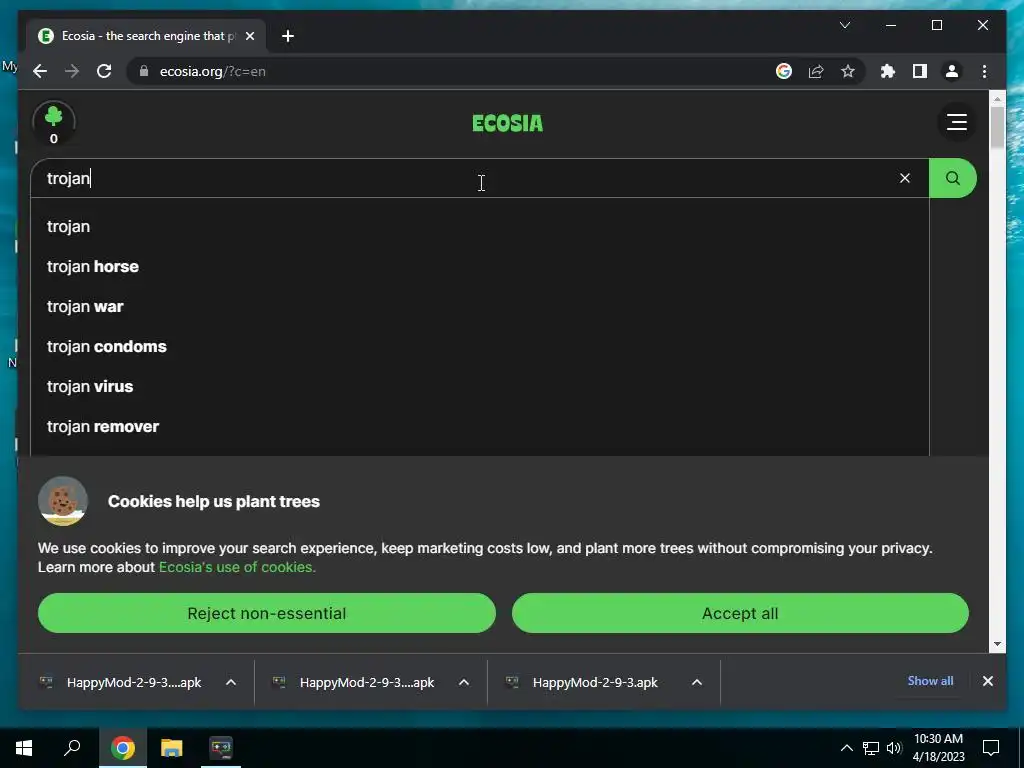Screen dimensions: 1024x768
Task: Choose the 'trojan' suggestion
Action: coord(480,227)
